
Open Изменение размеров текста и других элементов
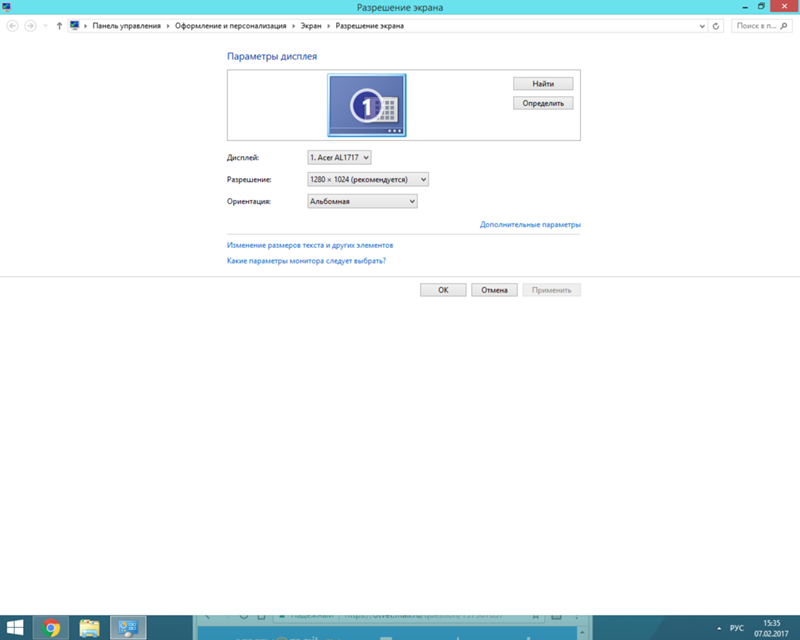pyautogui.click(x=310, y=244)
